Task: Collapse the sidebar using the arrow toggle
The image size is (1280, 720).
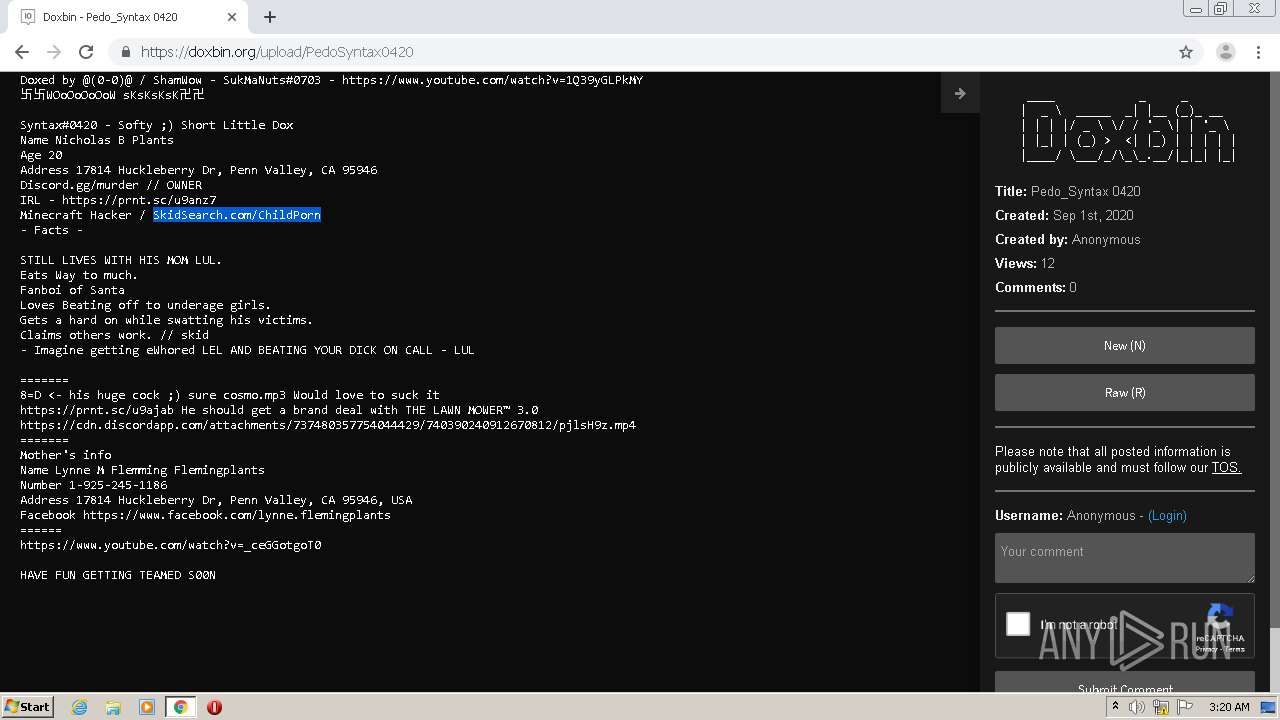Action: [960, 93]
